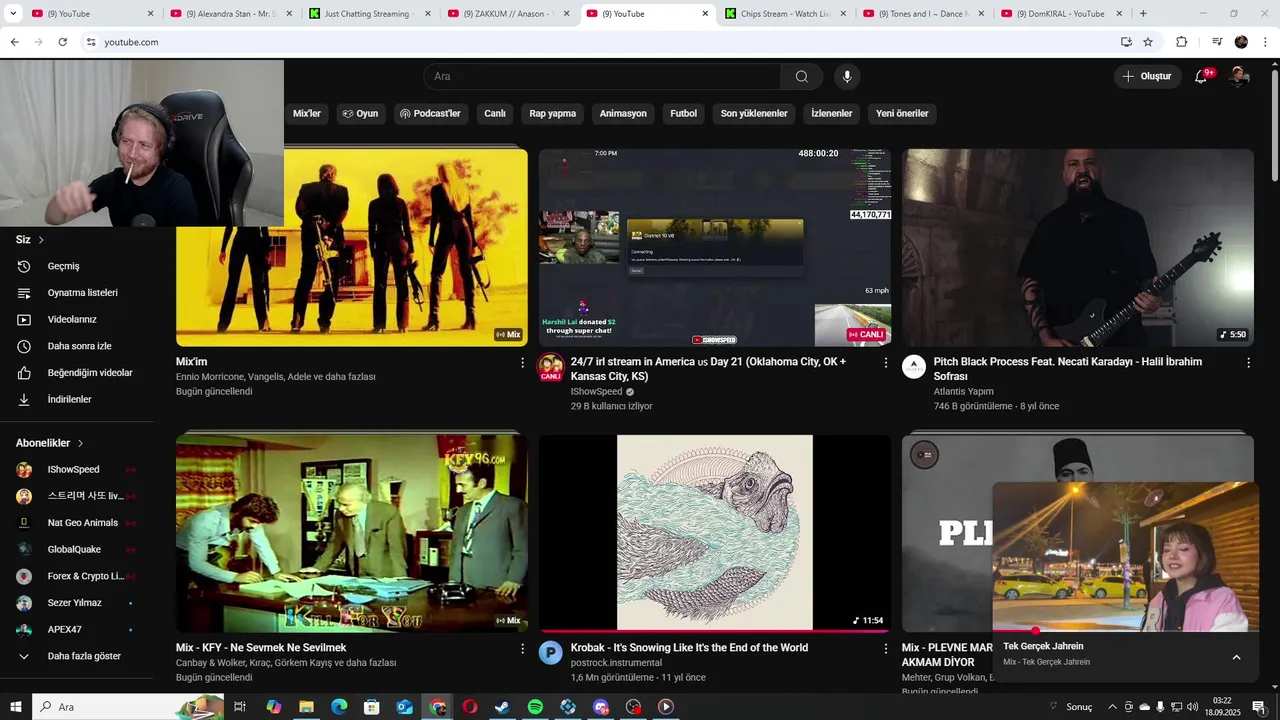Show hidden system tray icons
Image resolution: width=1280 pixels, height=720 pixels.
(1112, 707)
